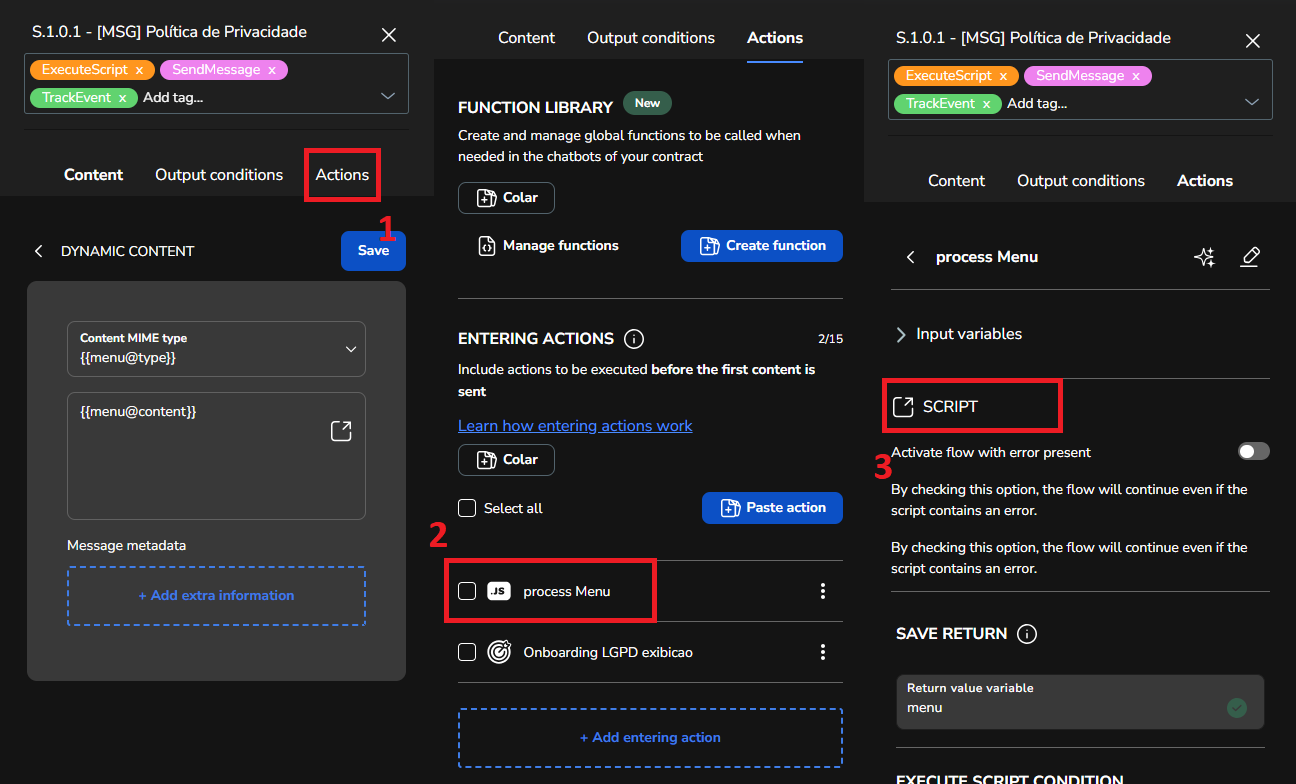
Task: Tick the process Menu checkbox
Action: click(467, 591)
